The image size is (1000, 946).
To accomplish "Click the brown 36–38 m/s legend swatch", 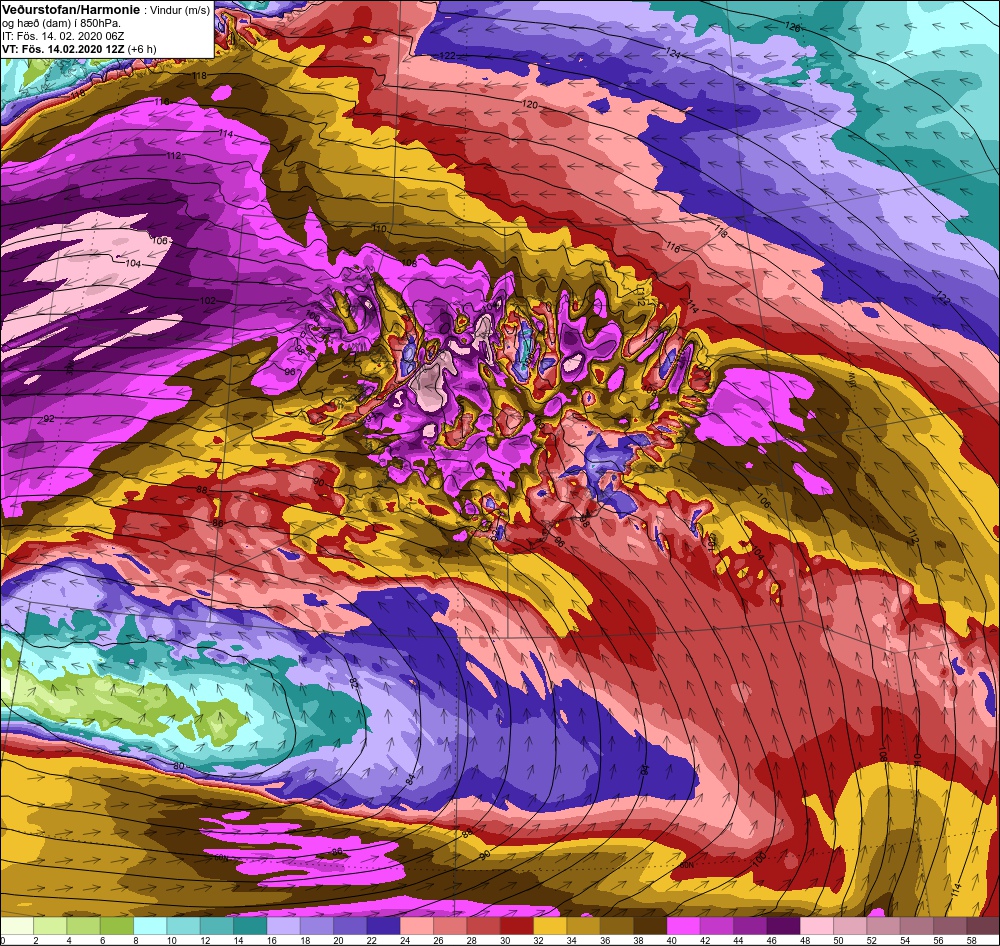I will [617, 925].
